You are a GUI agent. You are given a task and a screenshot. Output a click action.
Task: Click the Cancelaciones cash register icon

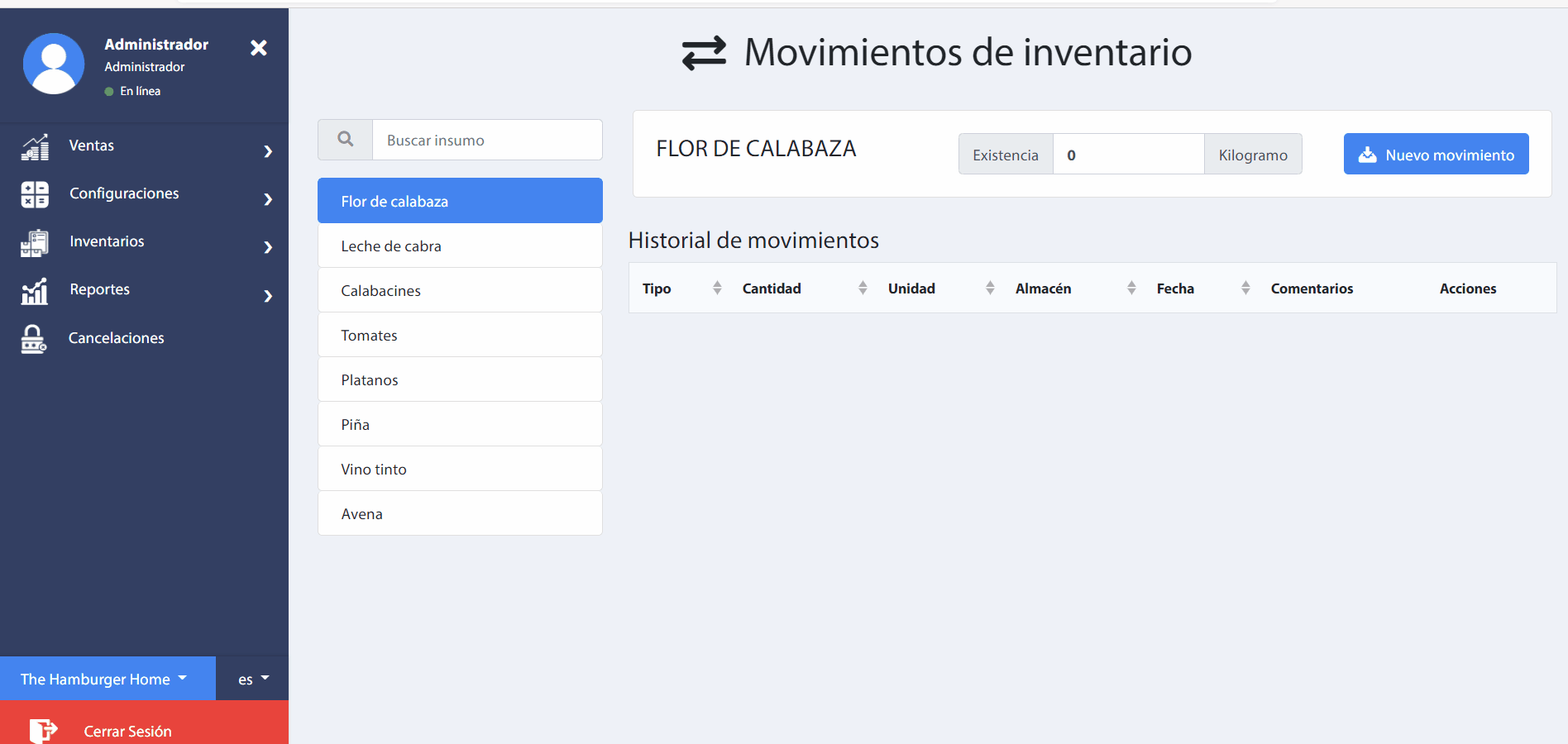pos(34,339)
